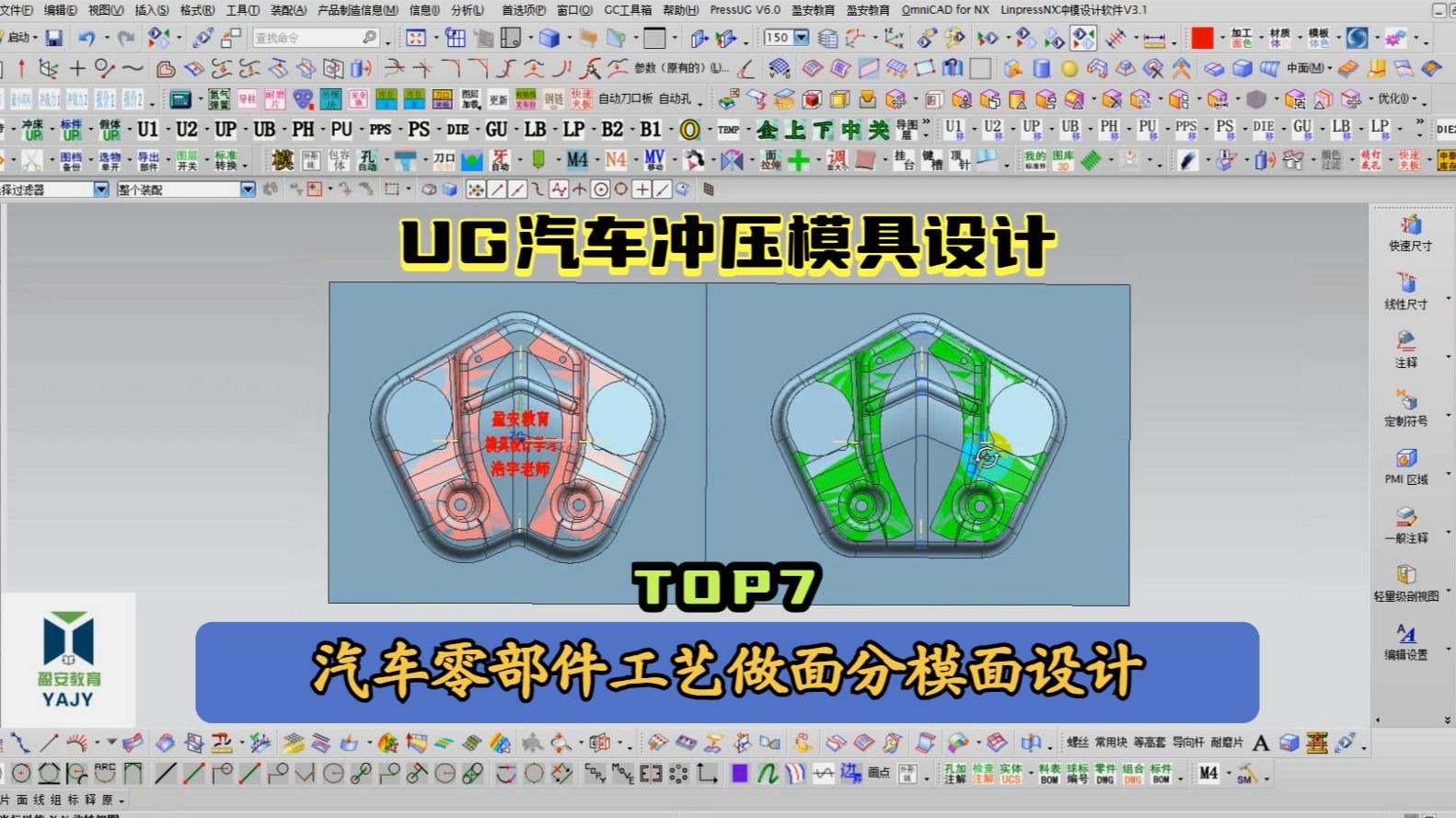The width and height of the screenshot is (1456, 818).
Task: Click the 加工面色 machining face color button
Action: [1242, 38]
